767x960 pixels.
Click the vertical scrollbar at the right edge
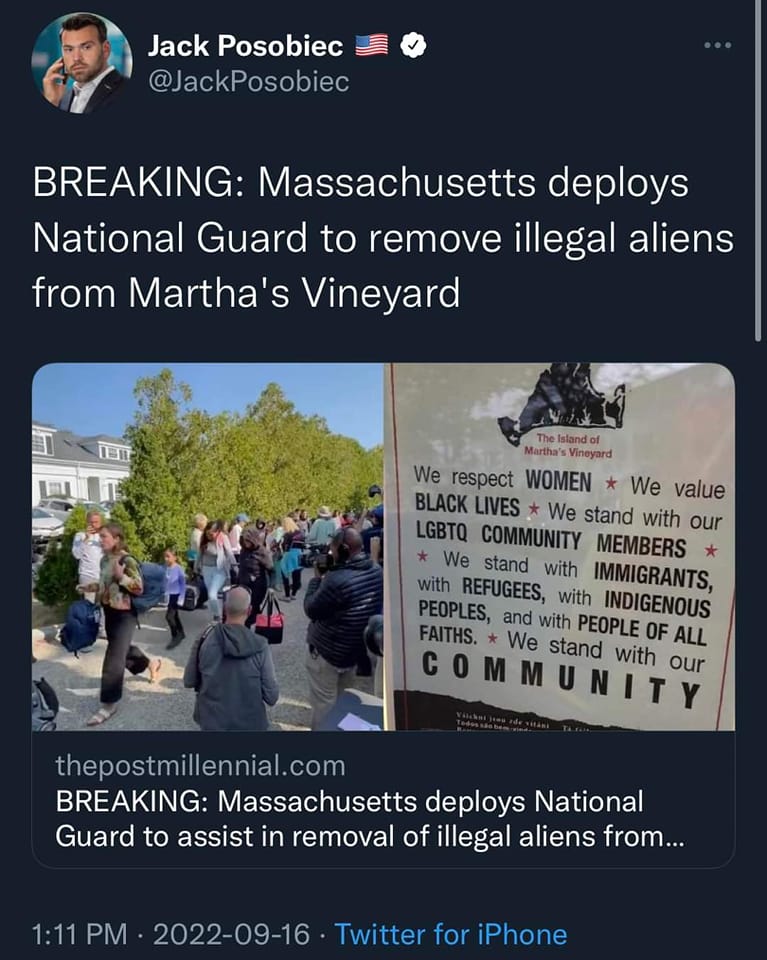click(758, 171)
